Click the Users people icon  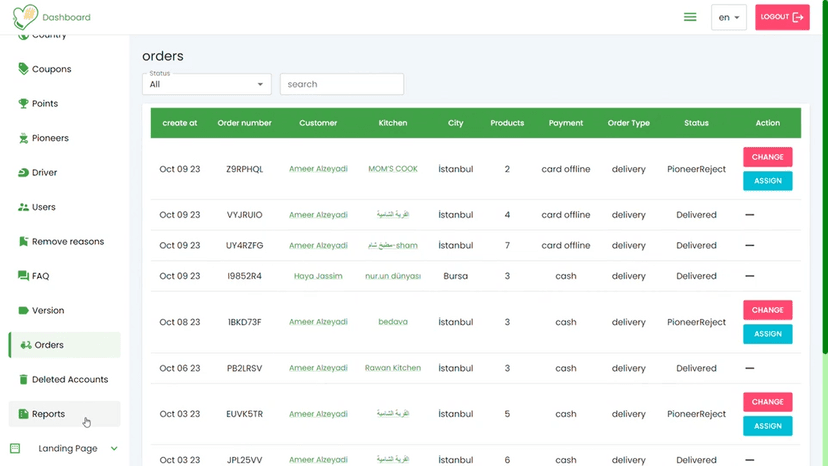pyautogui.click(x=23, y=207)
